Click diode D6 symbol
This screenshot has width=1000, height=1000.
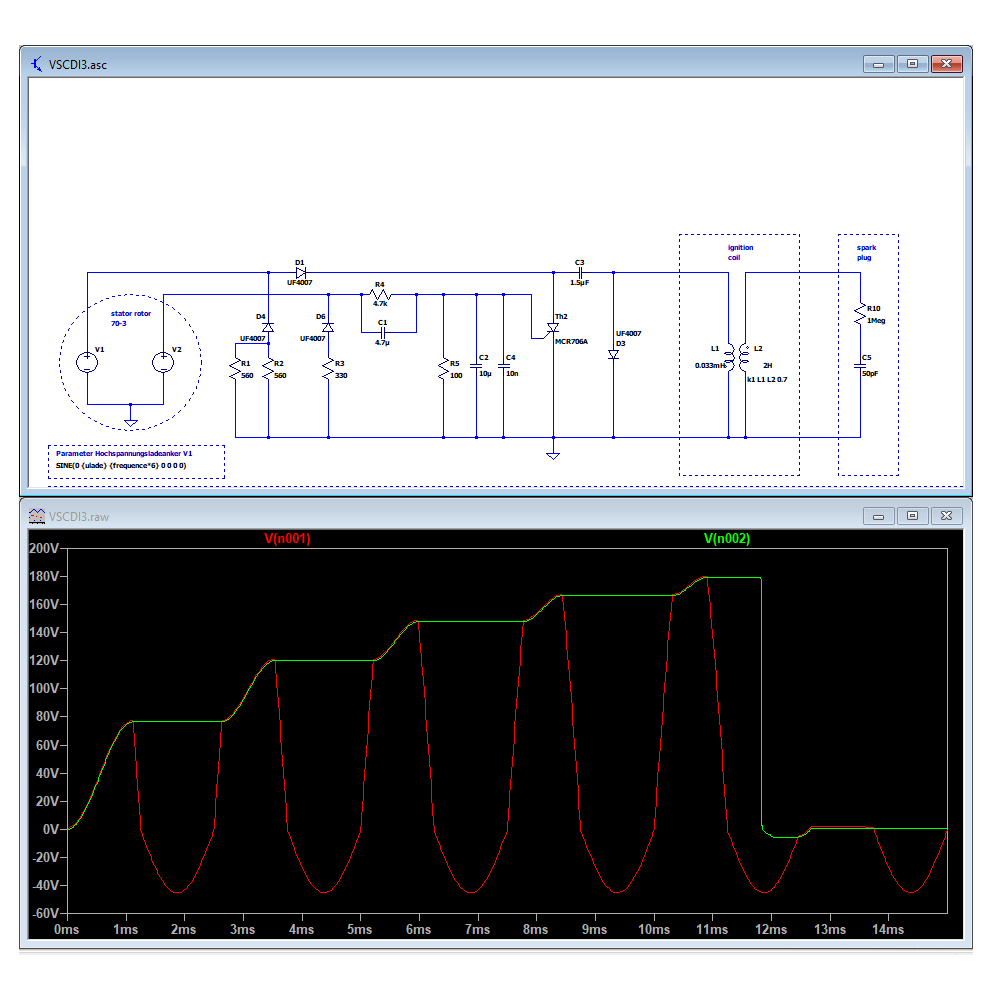[x=328, y=327]
